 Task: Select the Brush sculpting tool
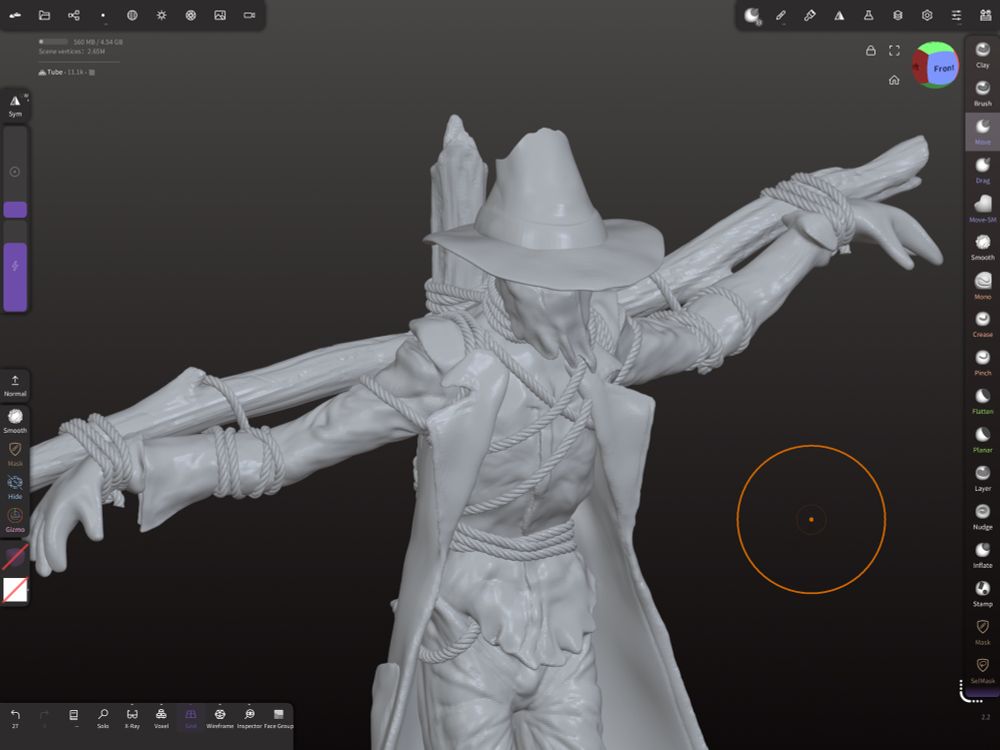[982, 93]
